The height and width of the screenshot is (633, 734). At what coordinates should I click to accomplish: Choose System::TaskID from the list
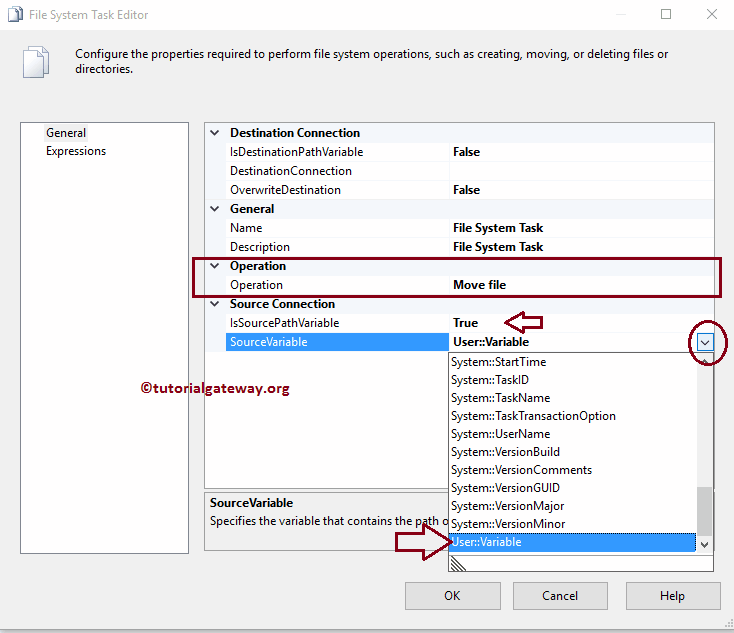[573, 380]
